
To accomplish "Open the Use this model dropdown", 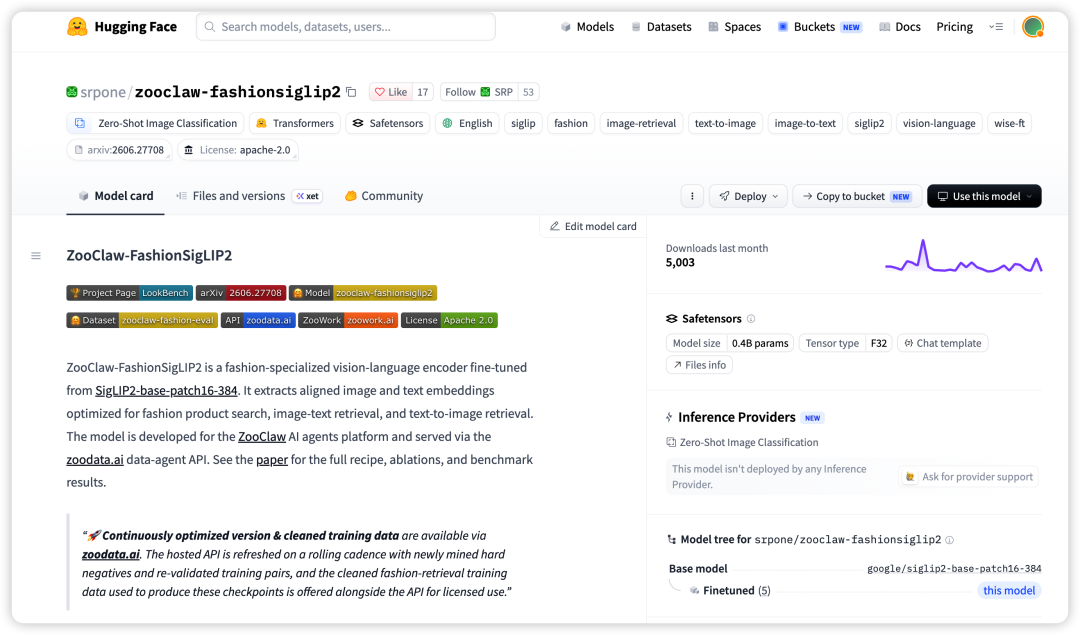I will pos(984,196).
